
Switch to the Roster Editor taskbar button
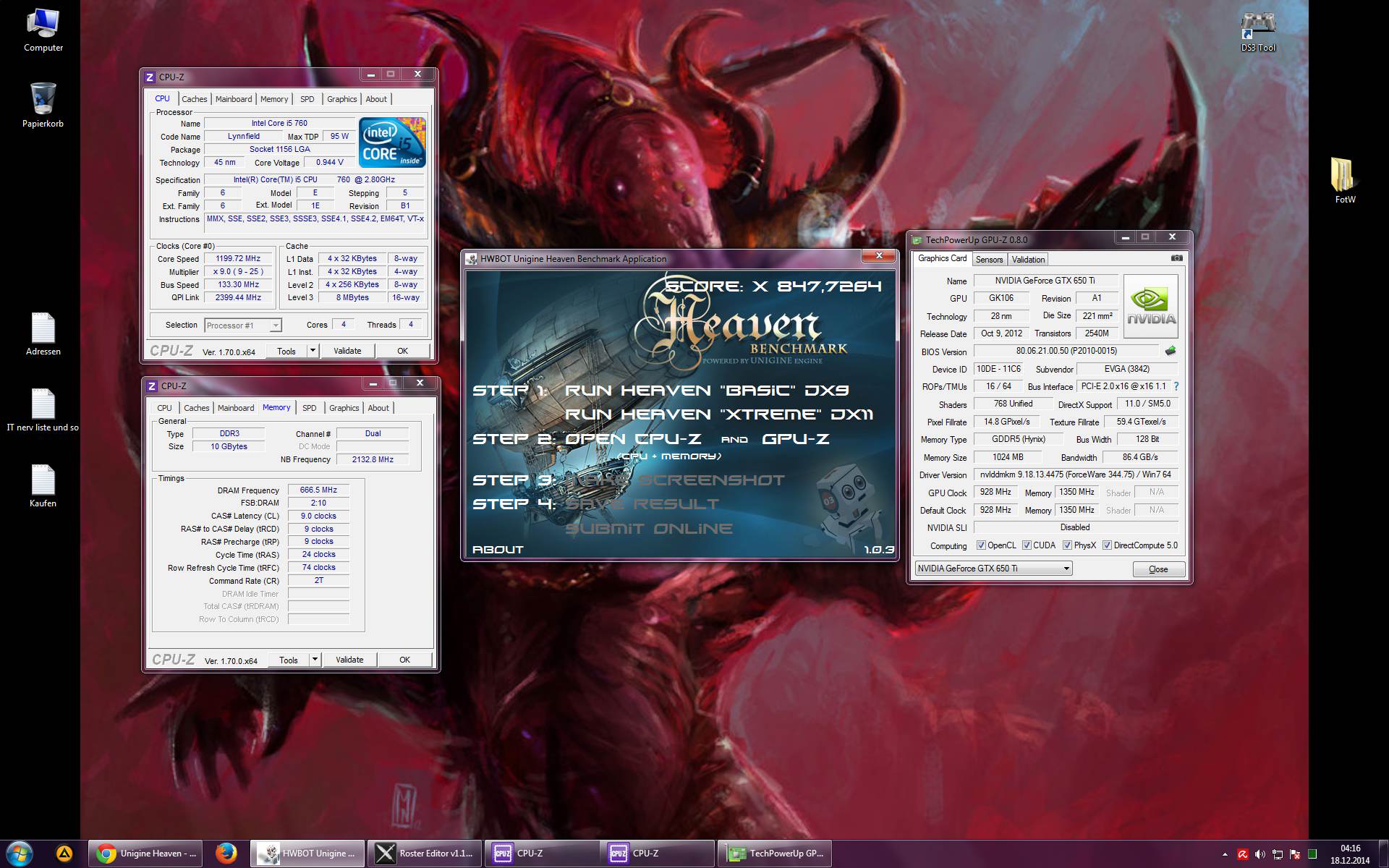tap(425, 854)
